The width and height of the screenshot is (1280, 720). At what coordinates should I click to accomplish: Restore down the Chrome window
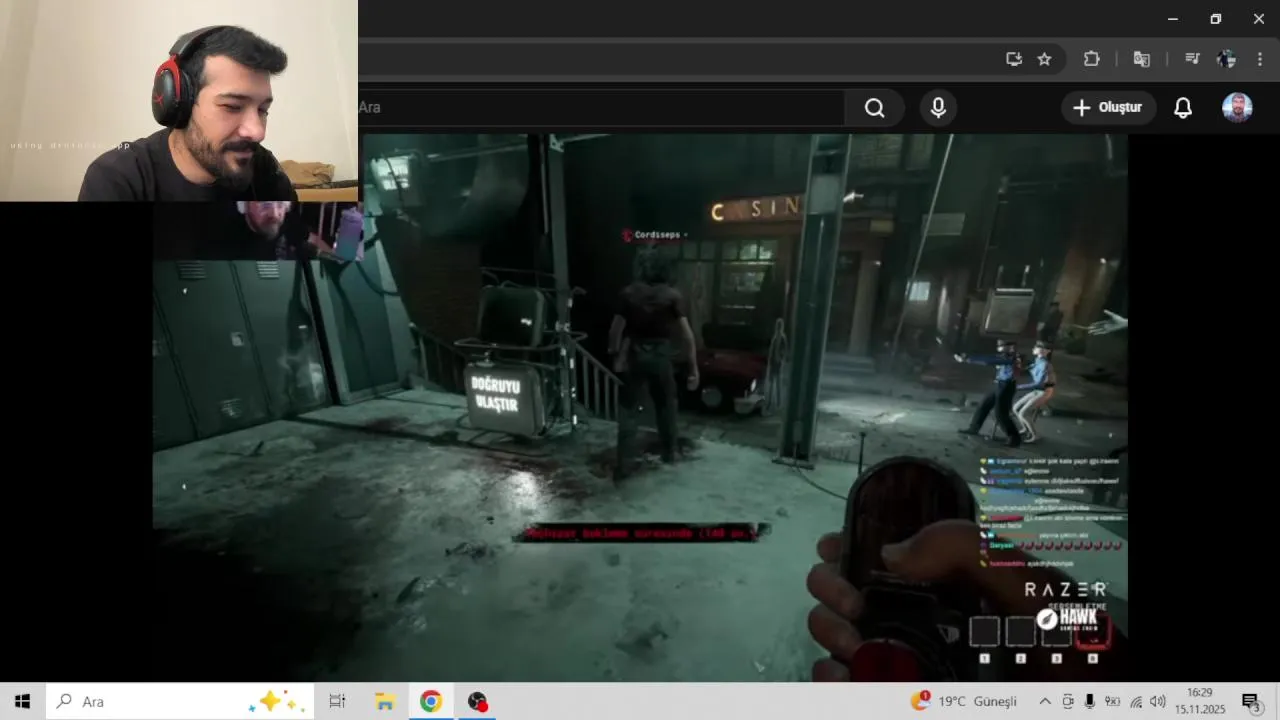(x=1216, y=19)
